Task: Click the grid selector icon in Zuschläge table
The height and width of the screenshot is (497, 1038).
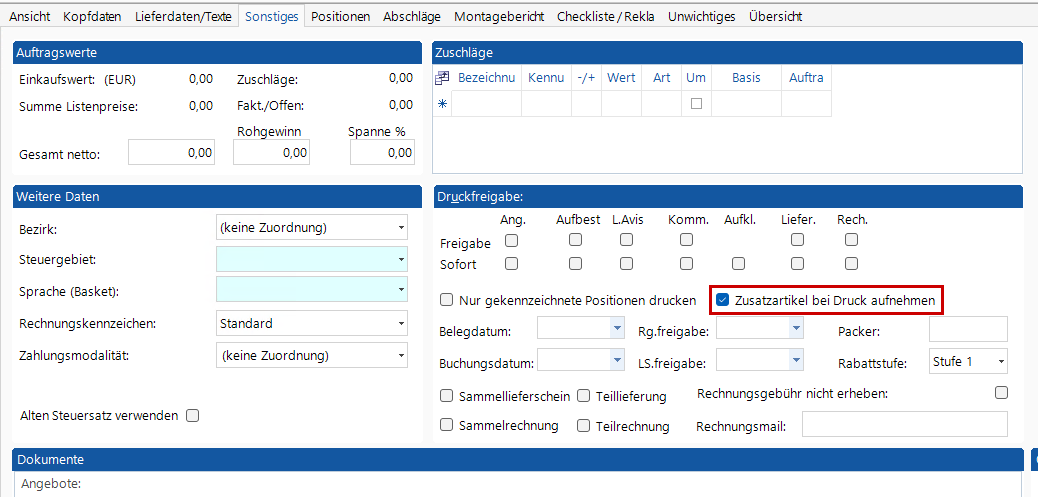Action: coord(442,78)
